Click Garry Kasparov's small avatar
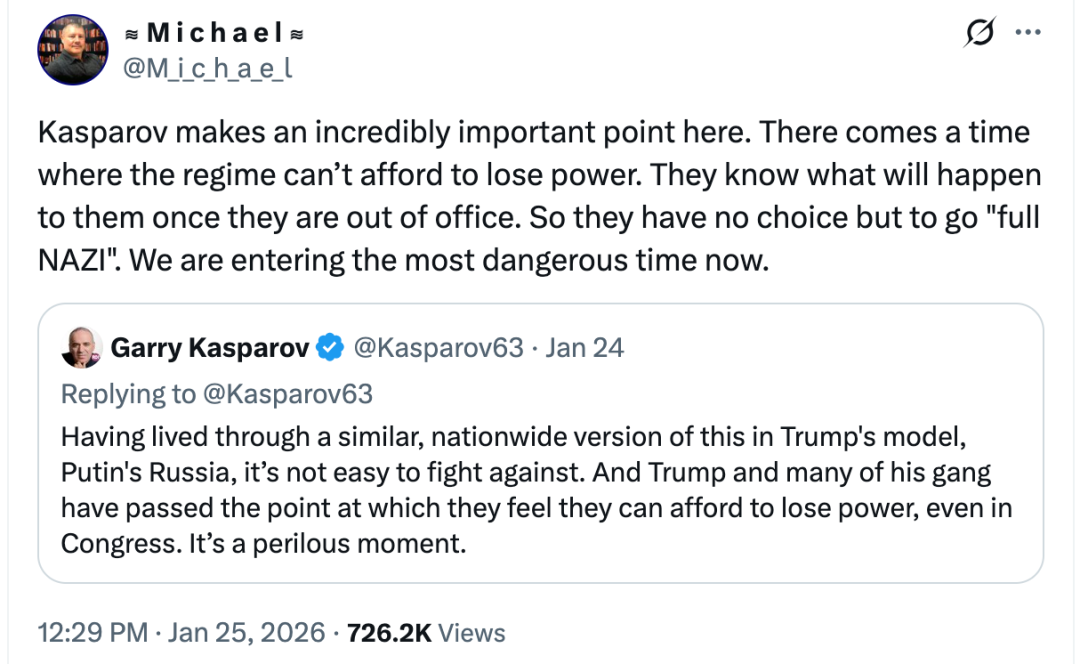This screenshot has width=1080, height=664. (81, 347)
